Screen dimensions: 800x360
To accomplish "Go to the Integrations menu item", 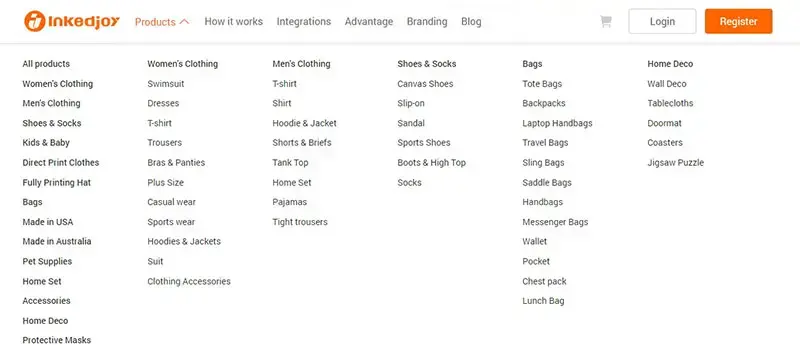I will pyautogui.click(x=304, y=21).
